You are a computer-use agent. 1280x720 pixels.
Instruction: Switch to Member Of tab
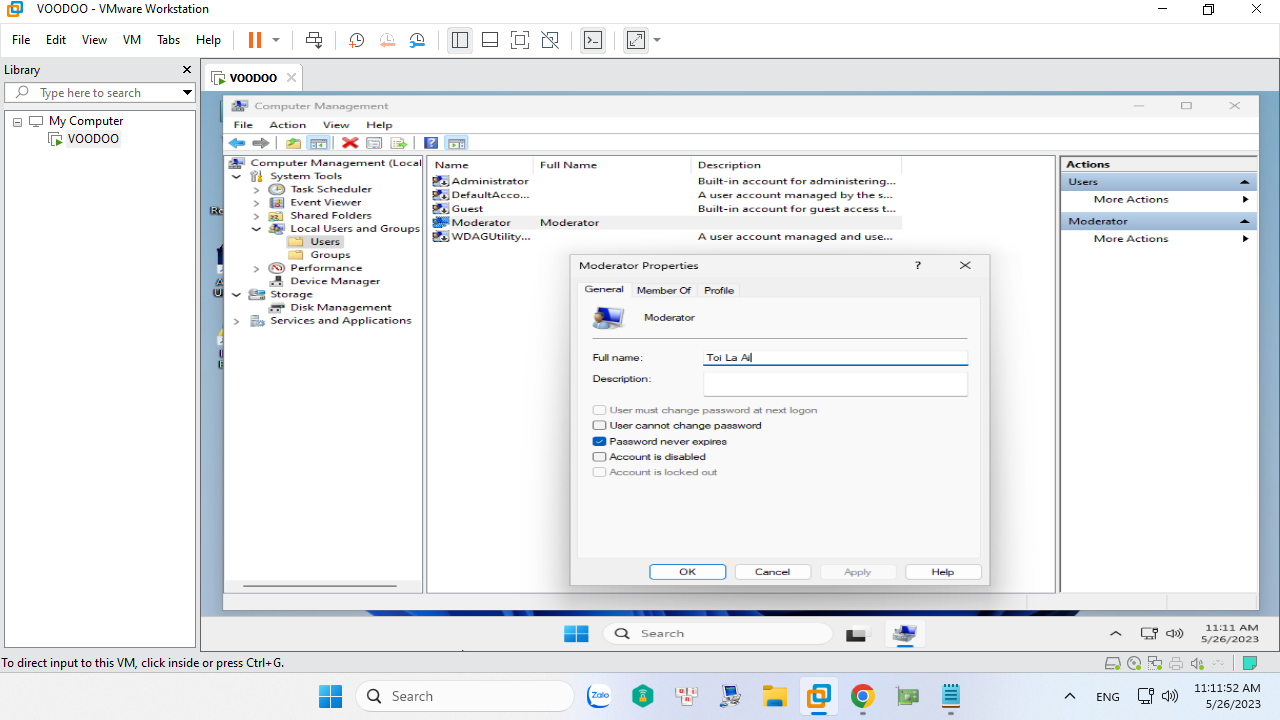point(664,290)
